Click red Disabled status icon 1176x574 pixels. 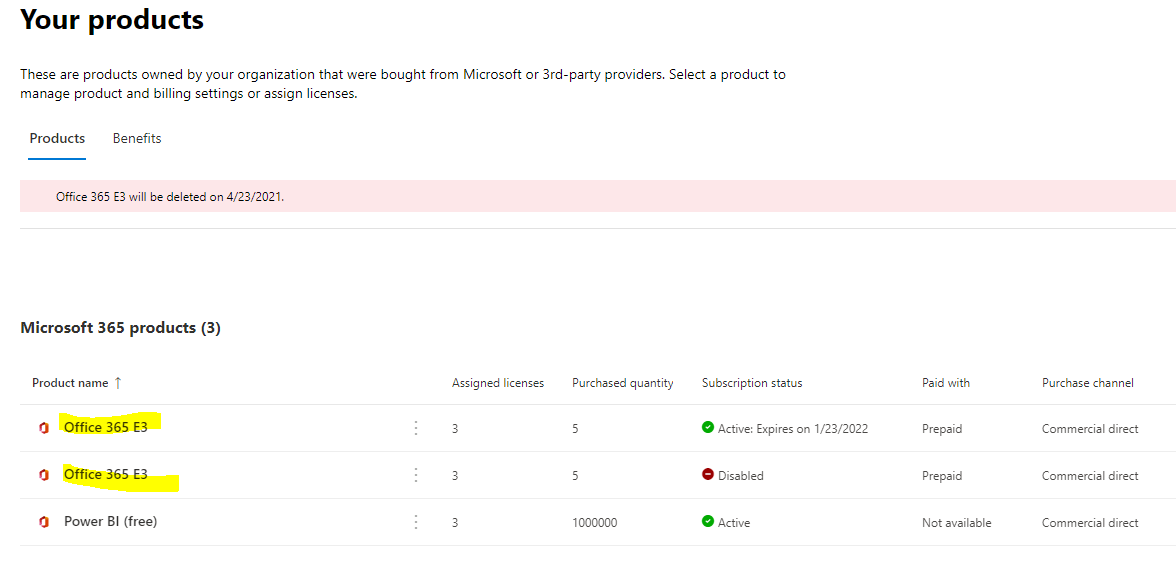[x=708, y=475]
